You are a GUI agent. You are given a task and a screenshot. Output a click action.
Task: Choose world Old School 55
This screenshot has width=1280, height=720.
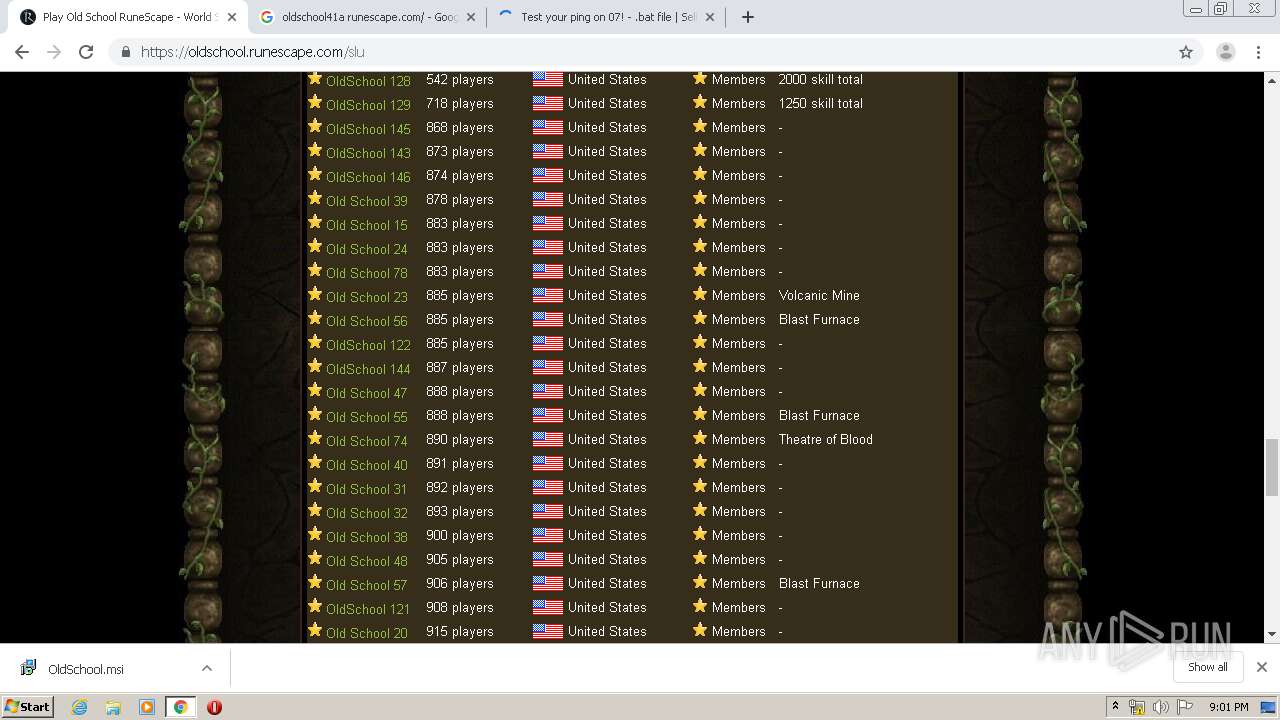coord(367,416)
